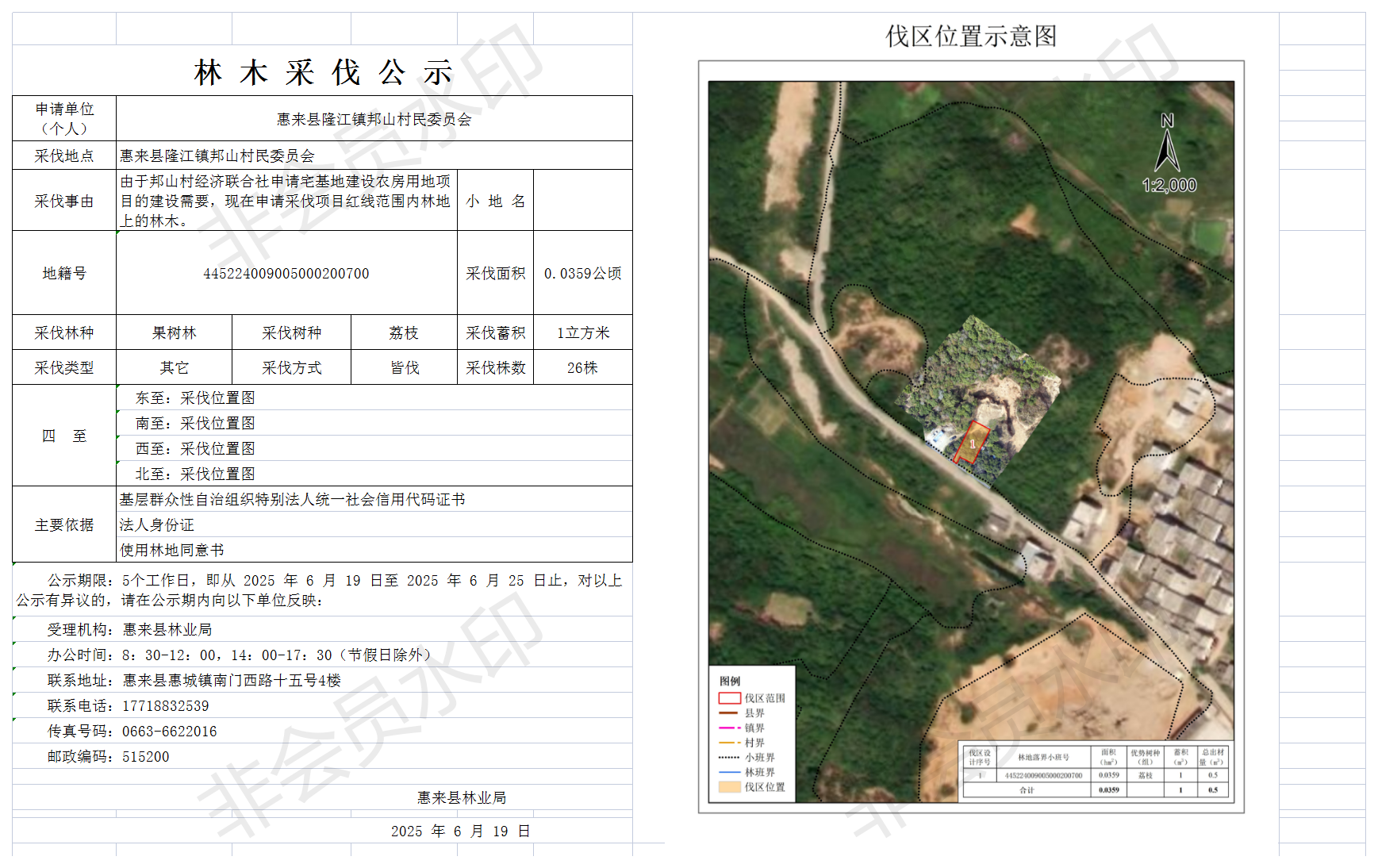Select the 东至:采伐位置图 row
This screenshot has height=868, width=1378.
click(374, 398)
